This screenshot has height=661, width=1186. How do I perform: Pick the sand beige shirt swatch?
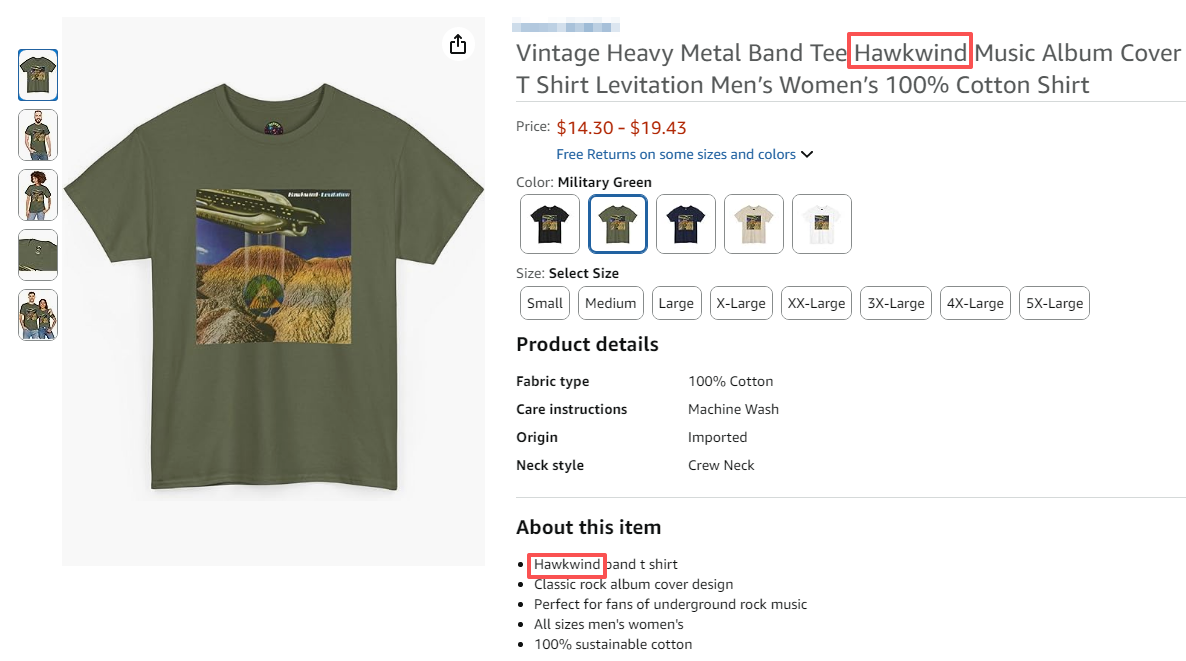(x=754, y=224)
